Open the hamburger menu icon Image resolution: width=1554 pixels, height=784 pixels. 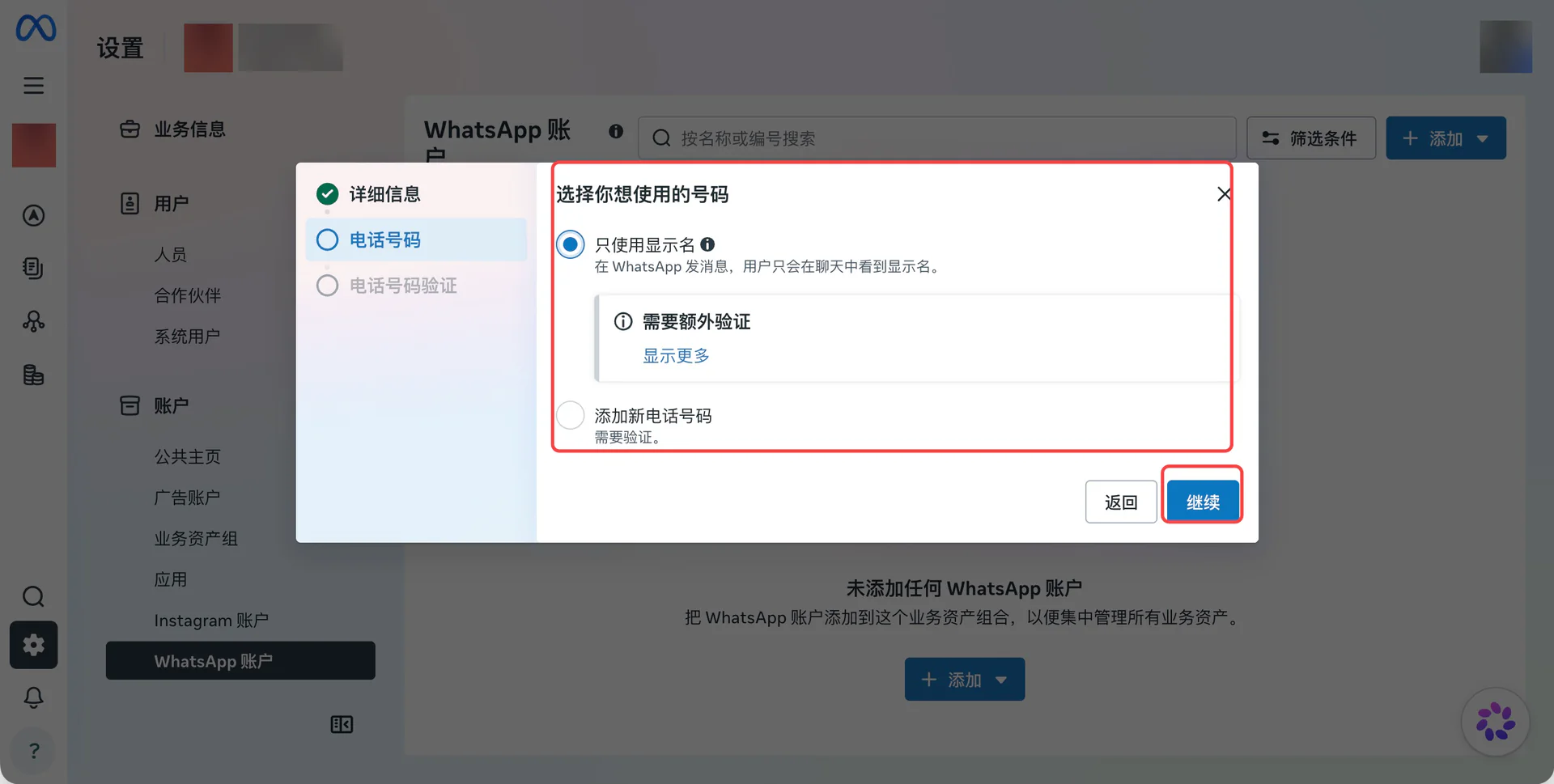coord(33,86)
